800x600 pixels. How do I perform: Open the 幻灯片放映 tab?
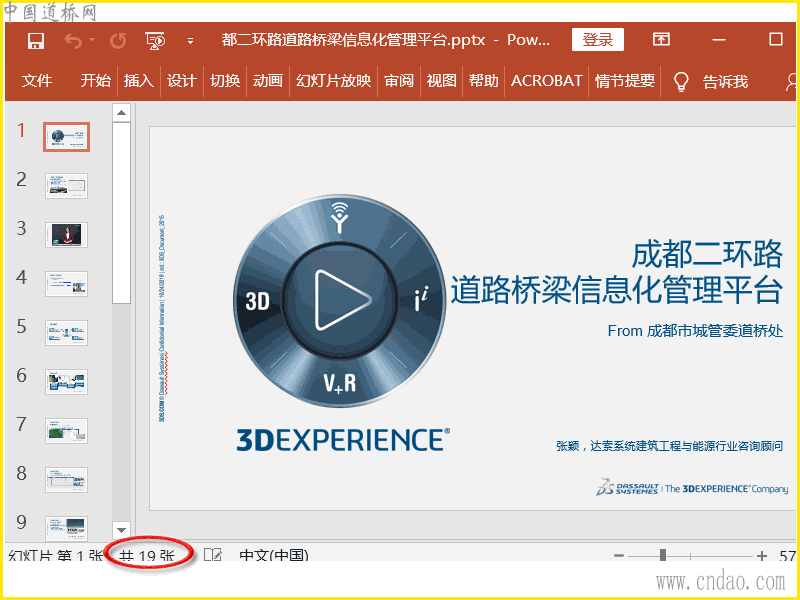point(333,81)
